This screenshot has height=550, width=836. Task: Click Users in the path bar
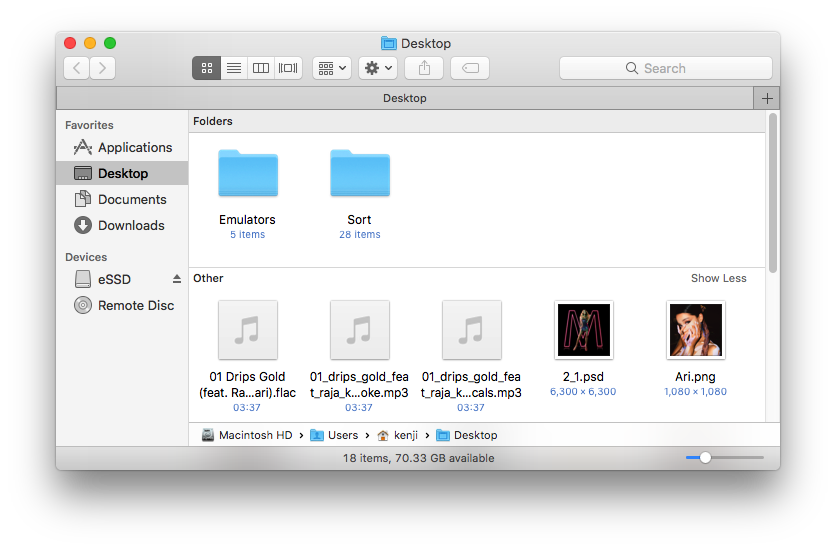[x=334, y=435]
